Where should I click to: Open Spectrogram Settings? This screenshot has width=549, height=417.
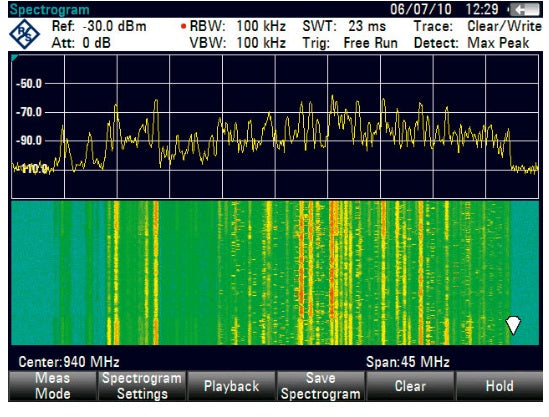[x=142, y=386]
